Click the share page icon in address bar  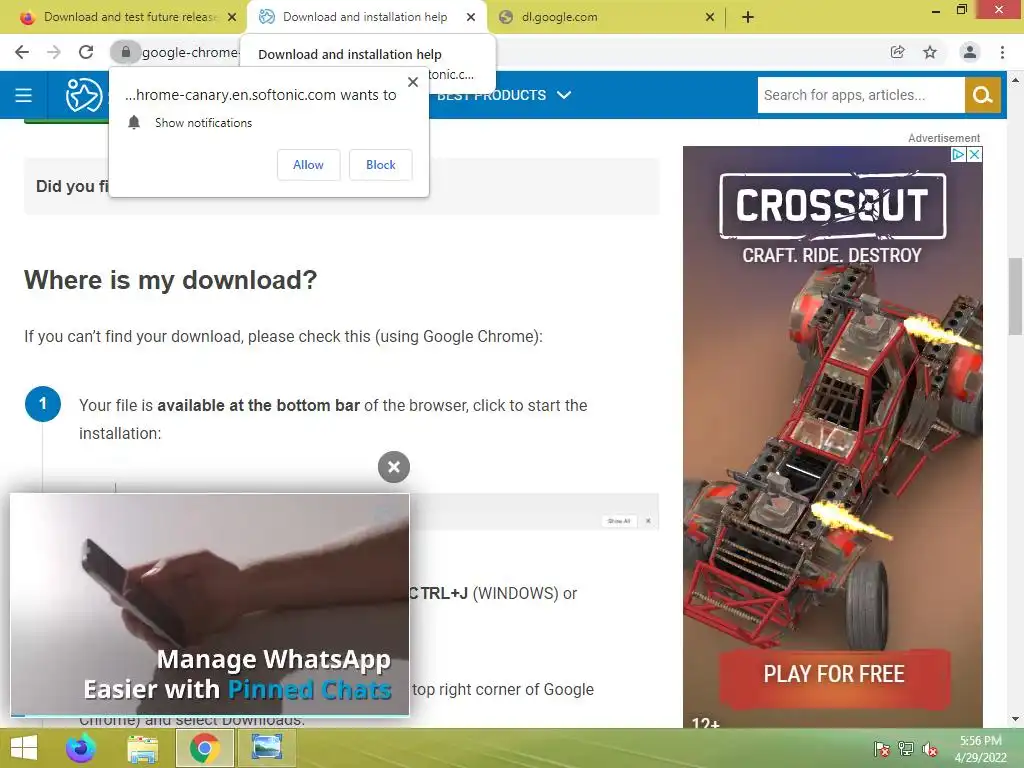(x=897, y=52)
